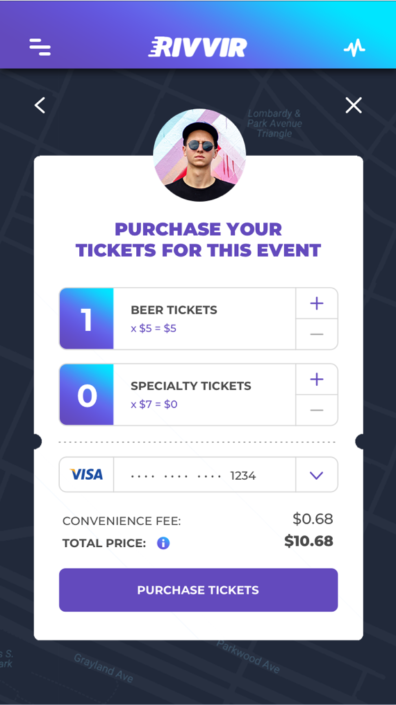Screen dimensions: 396x705
Task: Close the ticket purchase dialog
Action: [x=353, y=106]
